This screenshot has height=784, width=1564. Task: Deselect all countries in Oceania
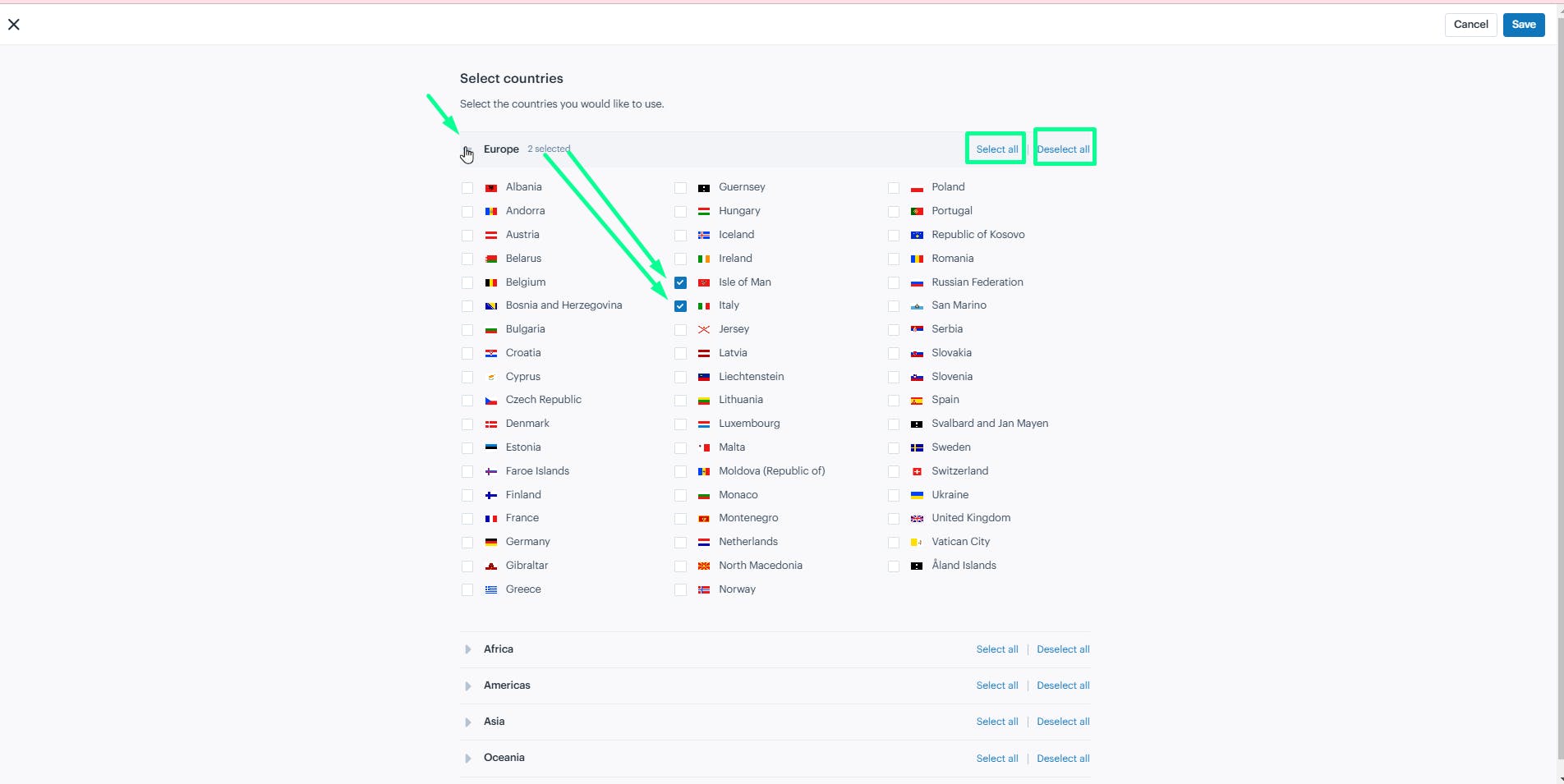point(1063,759)
